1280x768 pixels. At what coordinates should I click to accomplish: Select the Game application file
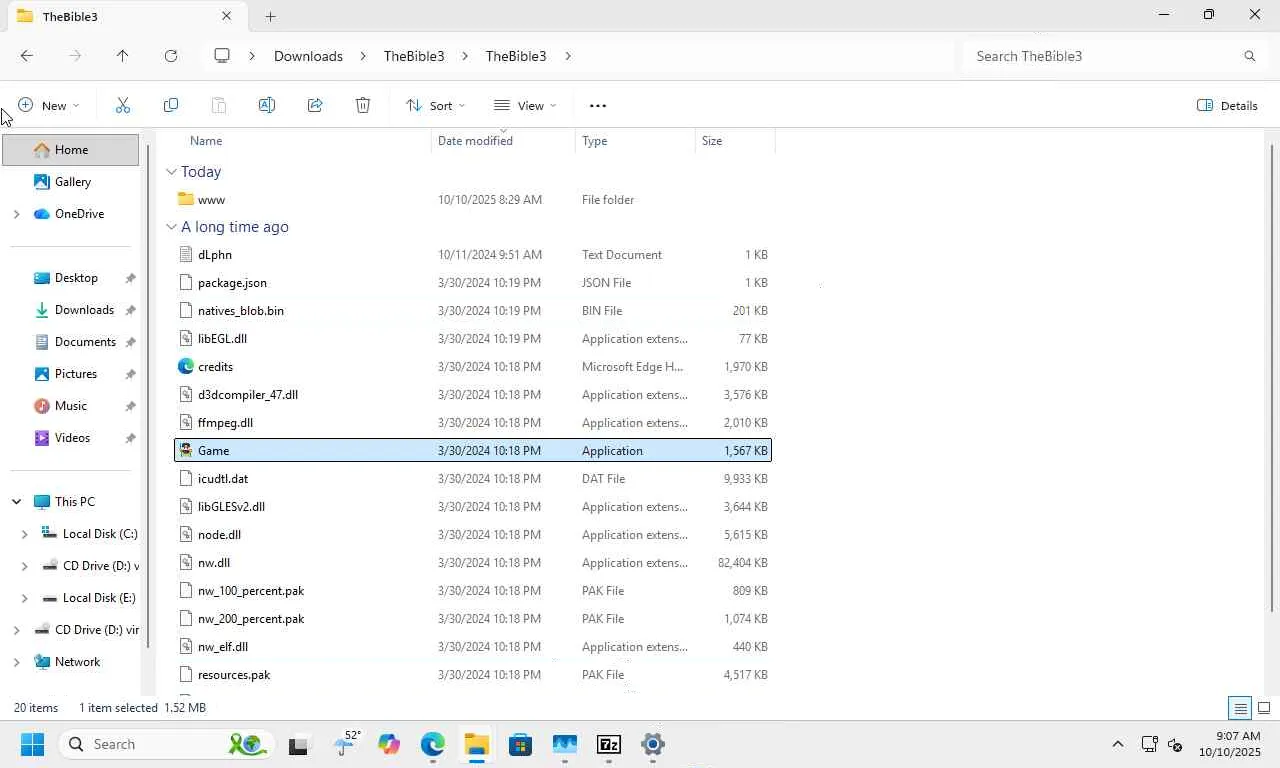coord(473,450)
